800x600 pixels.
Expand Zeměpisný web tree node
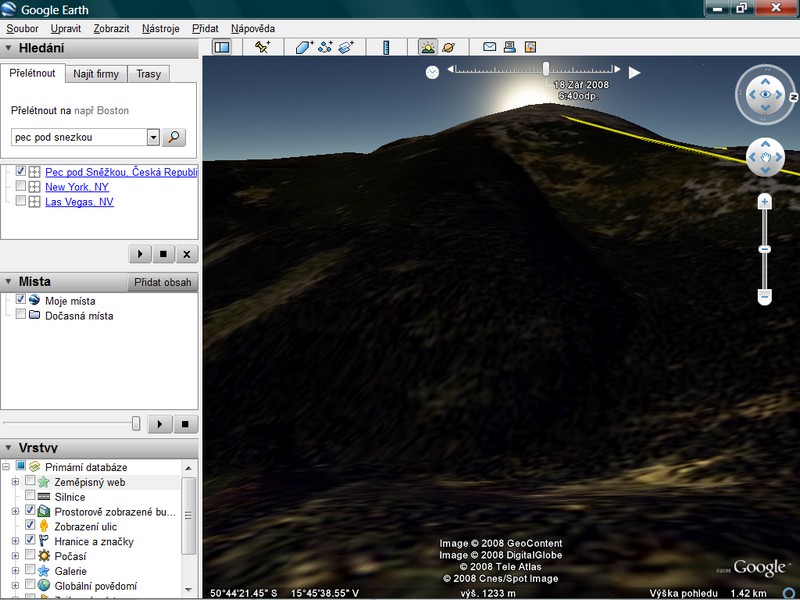(x=15, y=482)
